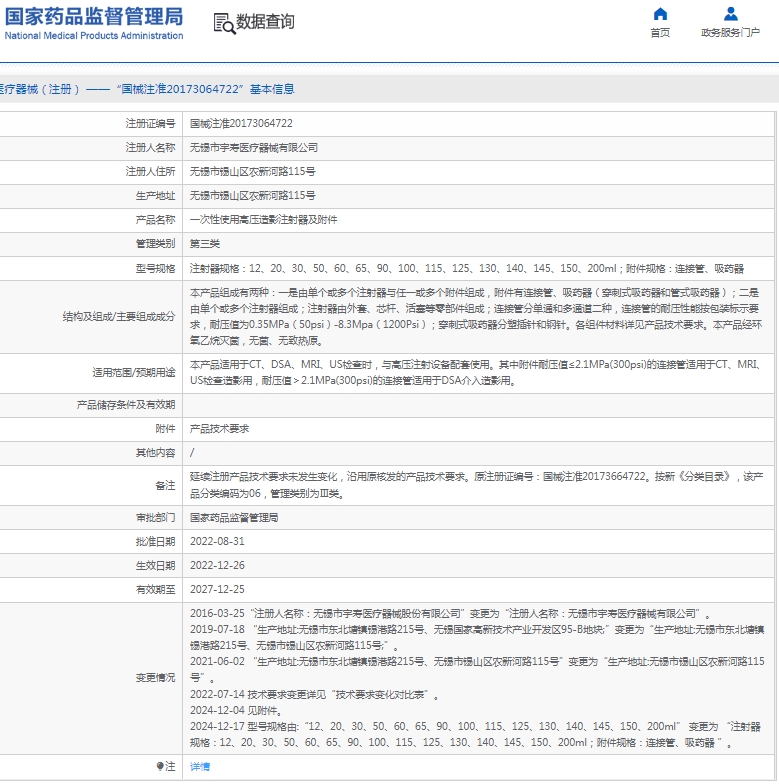Click the 审批部门 label
This screenshot has width=779, height=784.
tap(156, 518)
